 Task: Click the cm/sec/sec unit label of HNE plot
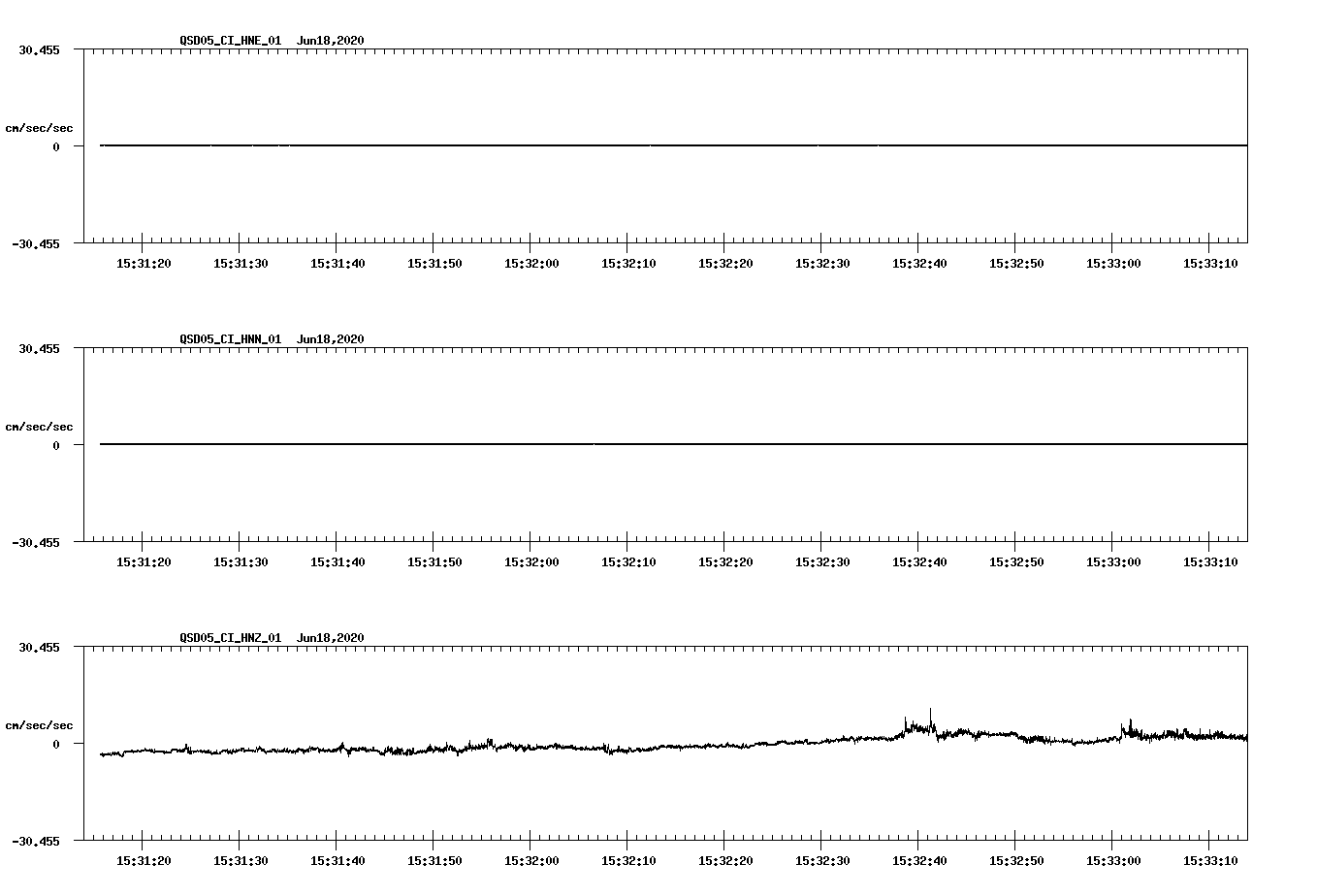pyautogui.click(x=39, y=128)
